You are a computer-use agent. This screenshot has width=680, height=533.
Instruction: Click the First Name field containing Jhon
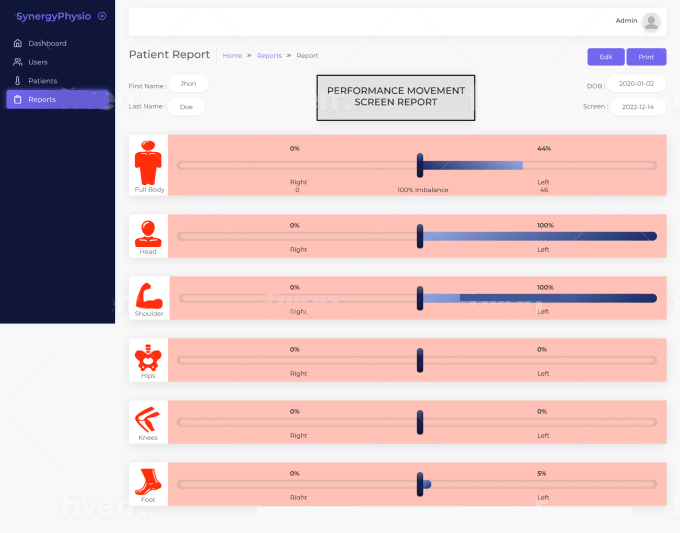pos(188,84)
